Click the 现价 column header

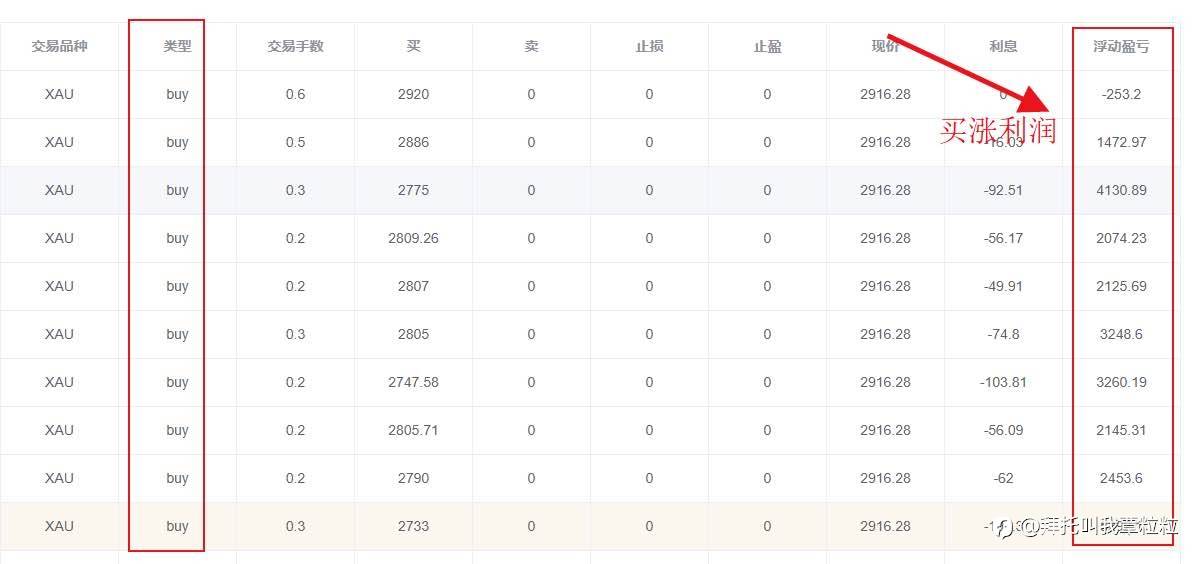pyautogui.click(x=885, y=46)
